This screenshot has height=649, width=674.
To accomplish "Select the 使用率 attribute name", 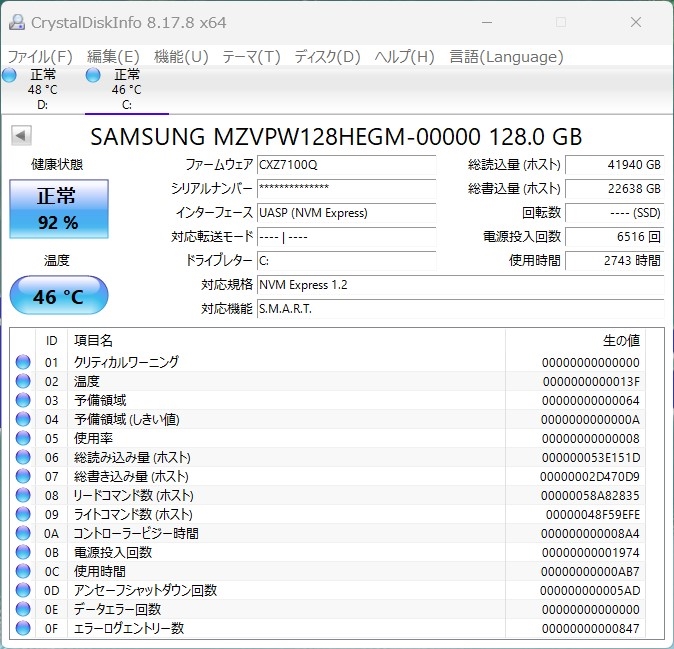I will click(93, 438).
